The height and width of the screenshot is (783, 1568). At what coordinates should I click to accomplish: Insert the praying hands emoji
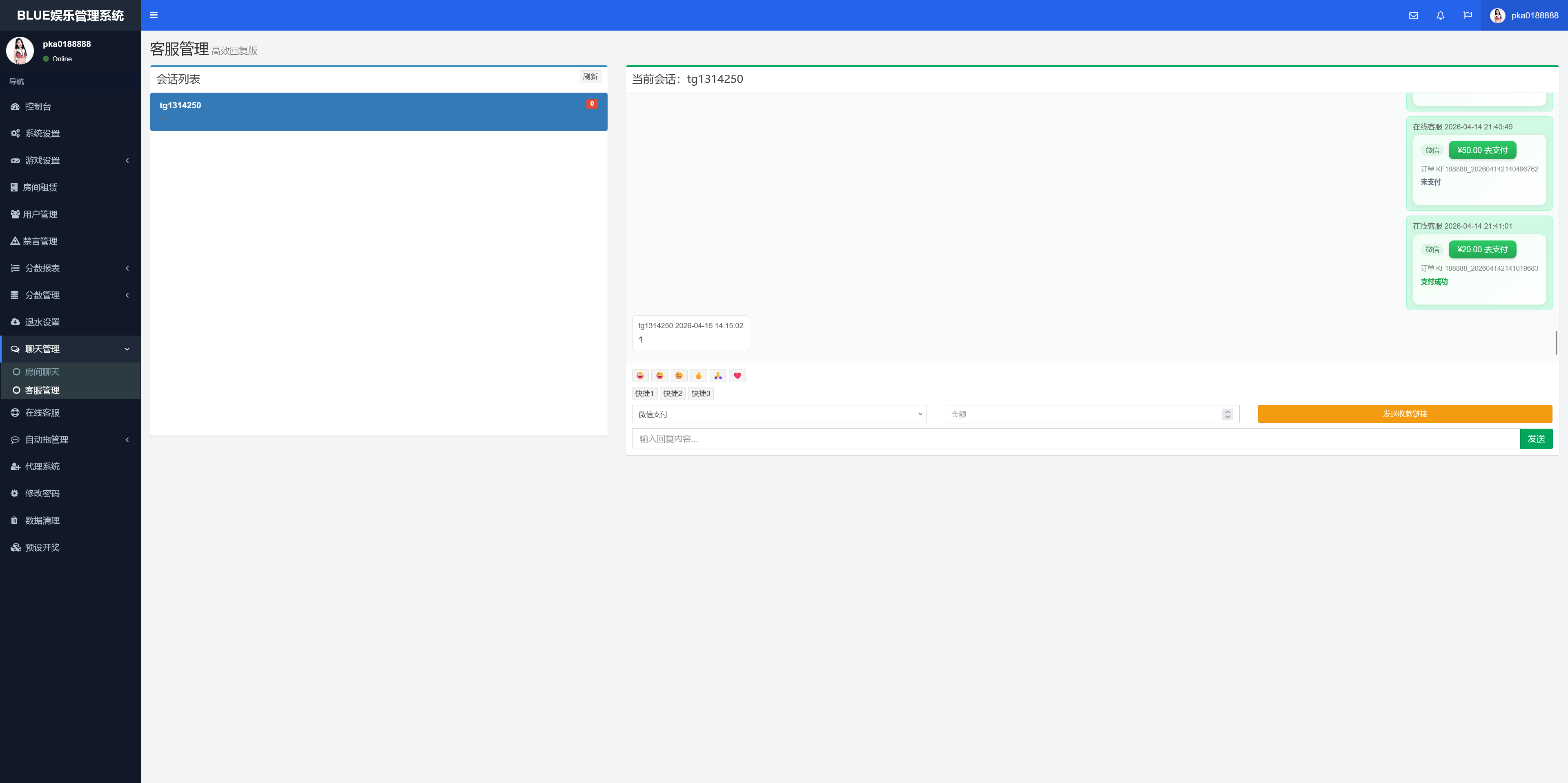(718, 376)
